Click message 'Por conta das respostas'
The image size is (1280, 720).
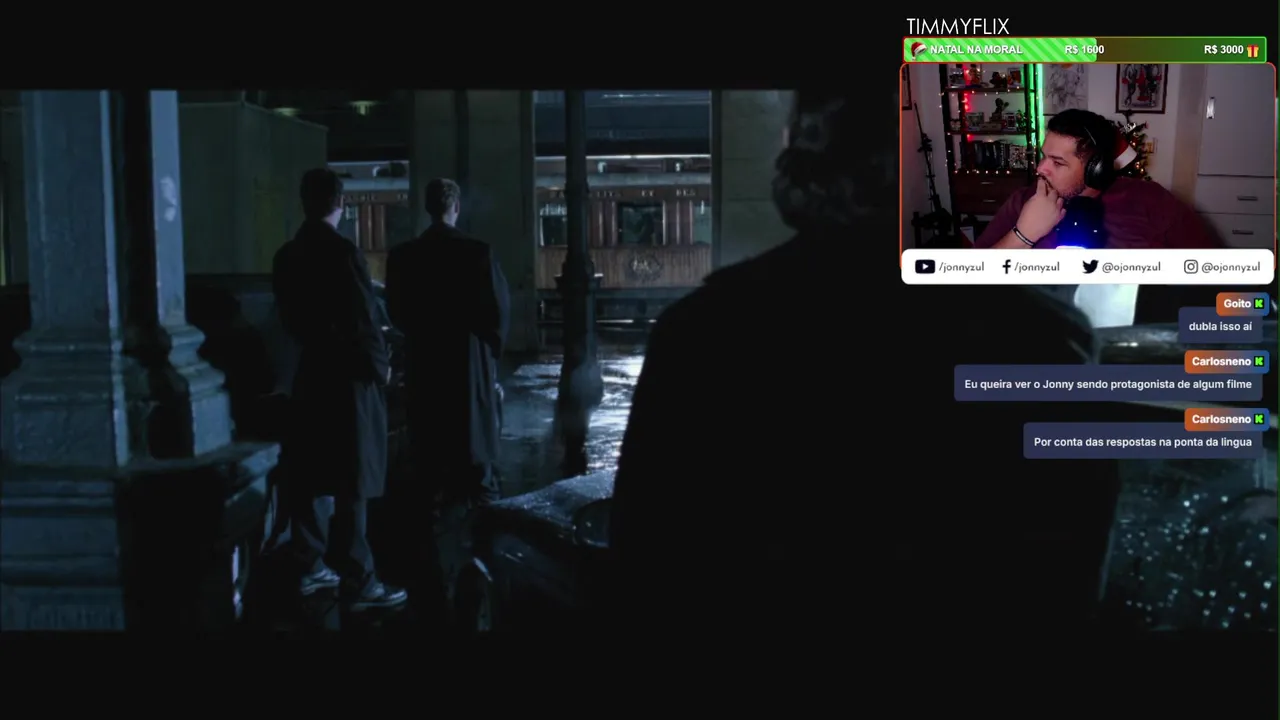click(1143, 442)
